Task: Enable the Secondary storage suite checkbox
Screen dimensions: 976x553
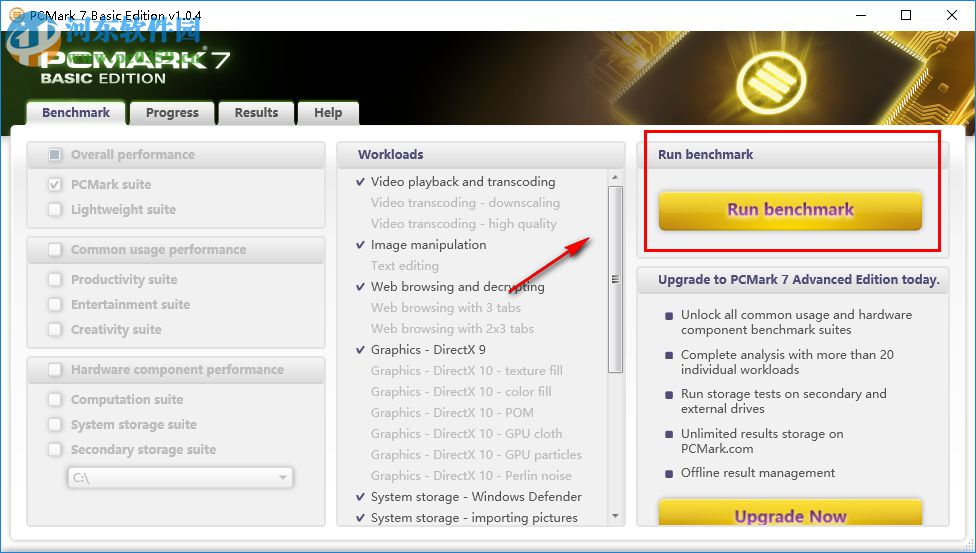Action: (55, 450)
